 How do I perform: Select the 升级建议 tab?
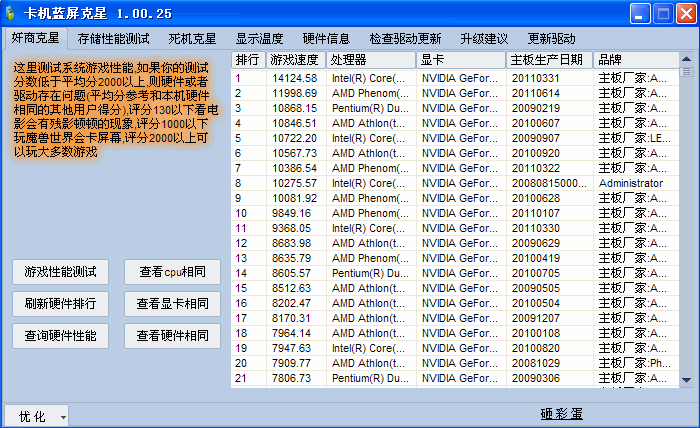(484, 39)
